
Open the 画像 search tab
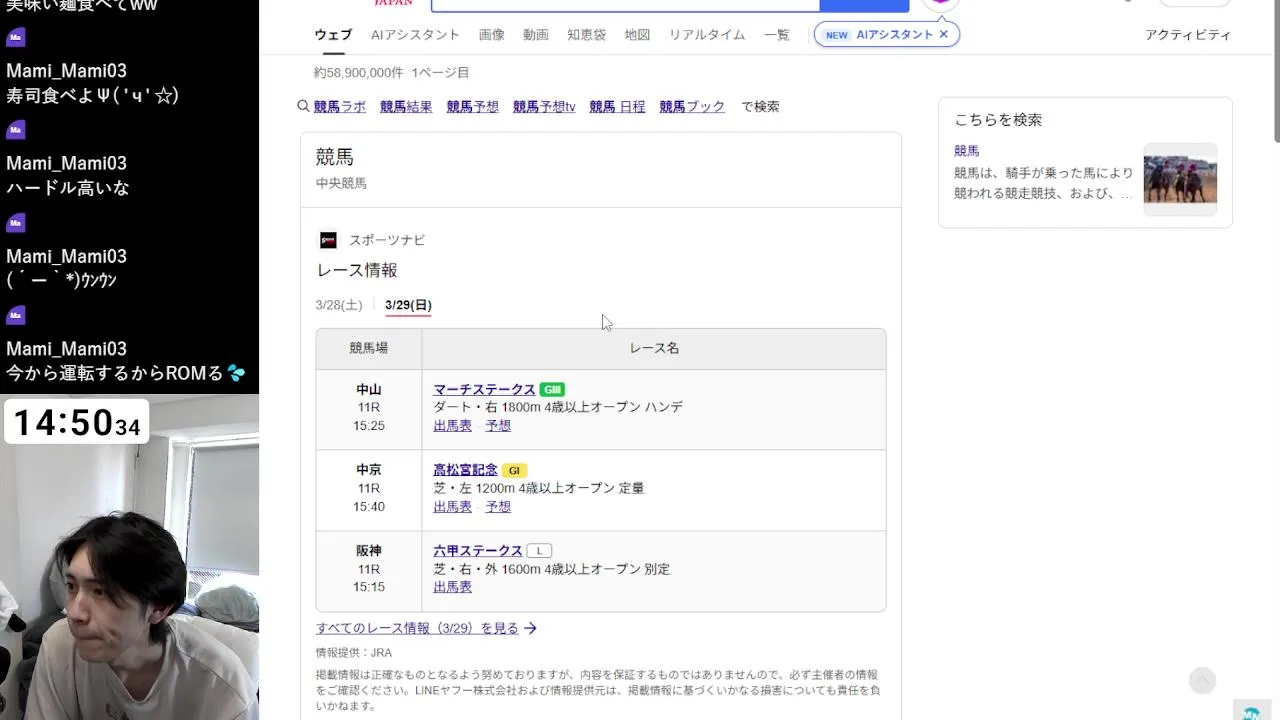tap(492, 34)
